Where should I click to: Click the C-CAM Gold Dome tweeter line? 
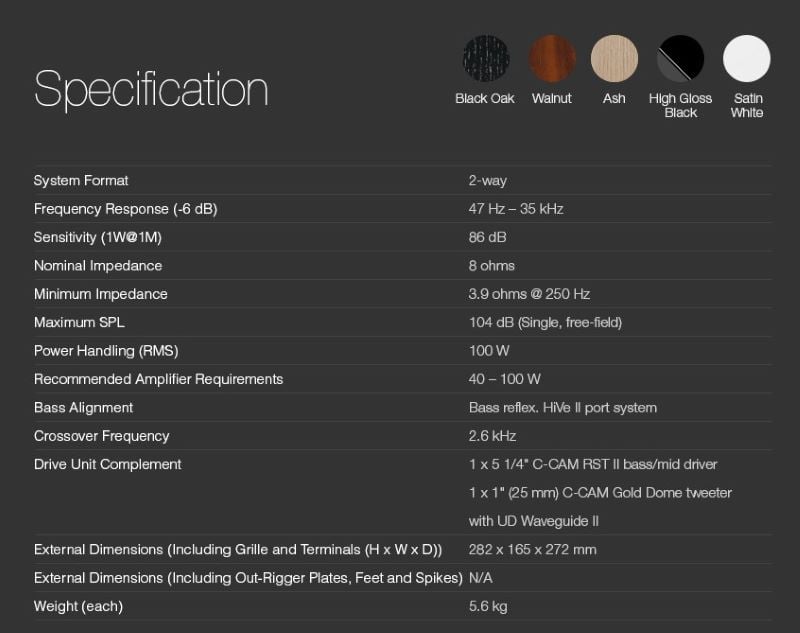pyautogui.click(x=600, y=493)
